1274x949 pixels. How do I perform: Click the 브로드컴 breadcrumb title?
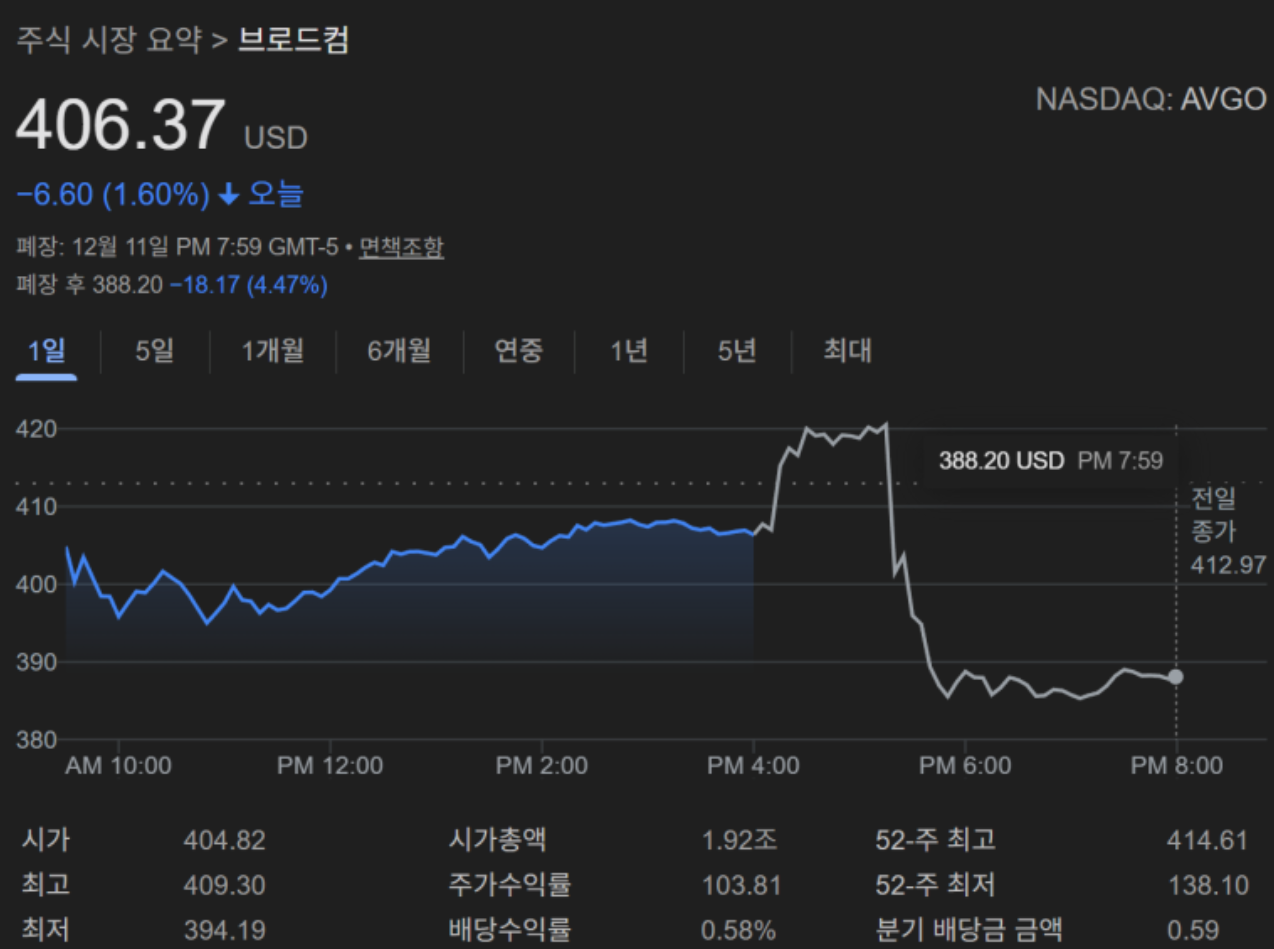click(293, 41)
